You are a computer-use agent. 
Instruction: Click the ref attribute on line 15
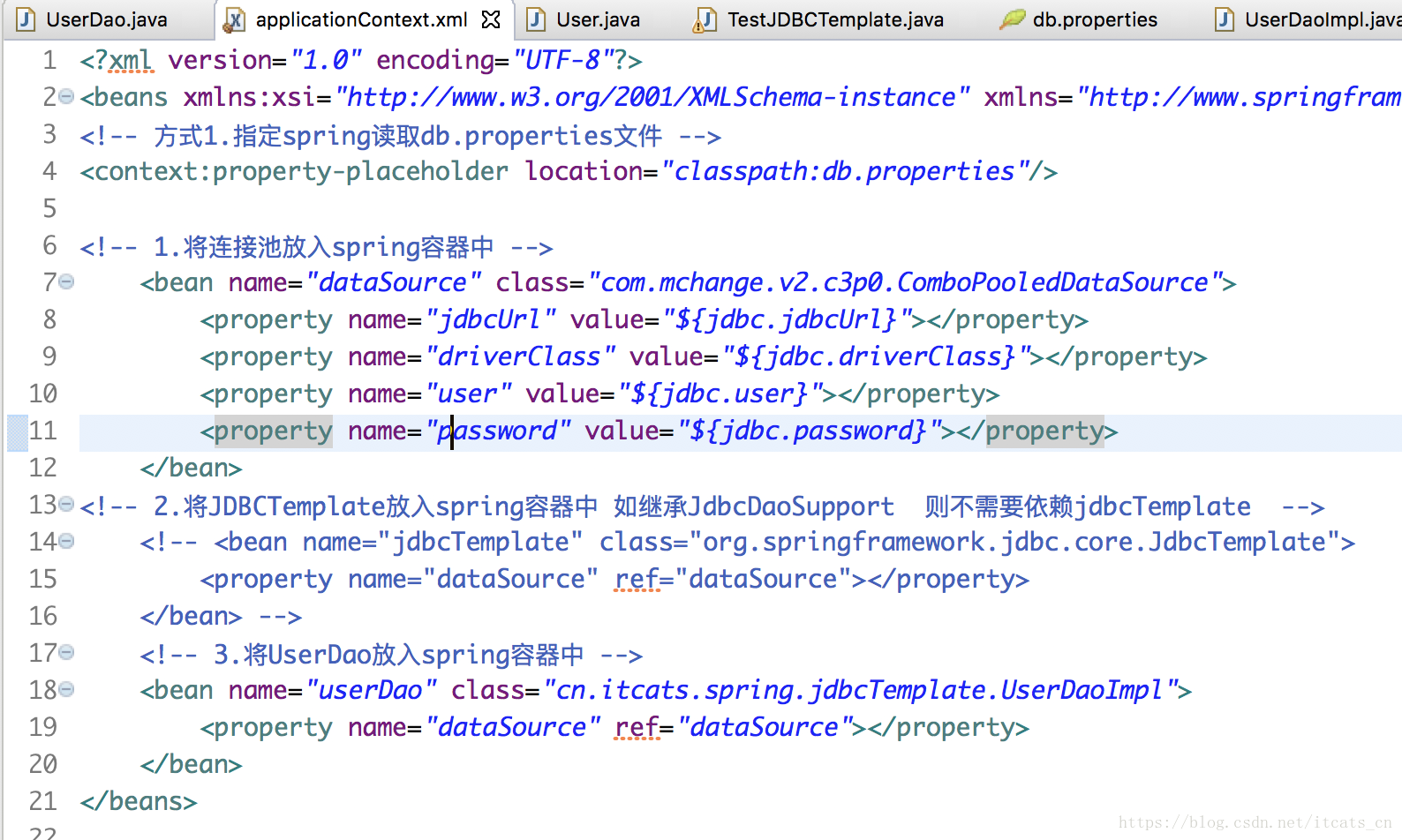tap(637, 579)
